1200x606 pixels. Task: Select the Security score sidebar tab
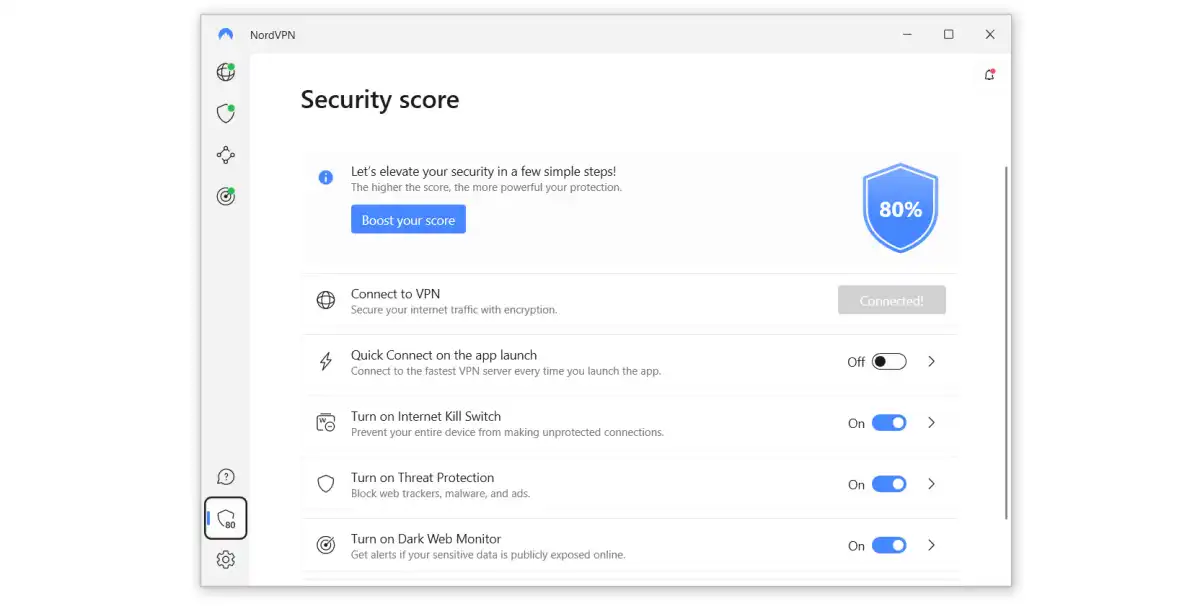pyautogui.click(x=226, y=519)
